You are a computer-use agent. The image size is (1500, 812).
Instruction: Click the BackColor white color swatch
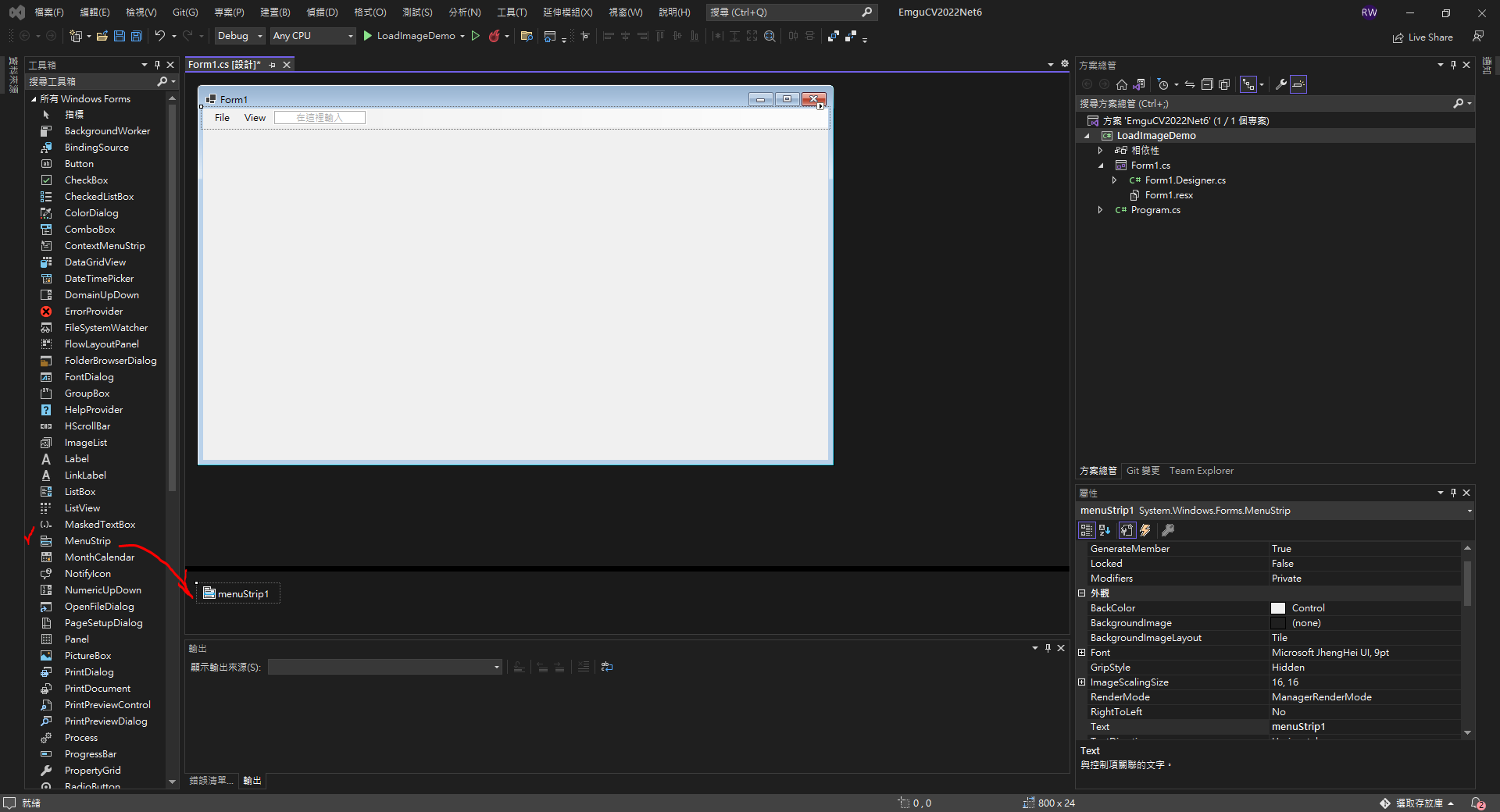coord(1278,608)
